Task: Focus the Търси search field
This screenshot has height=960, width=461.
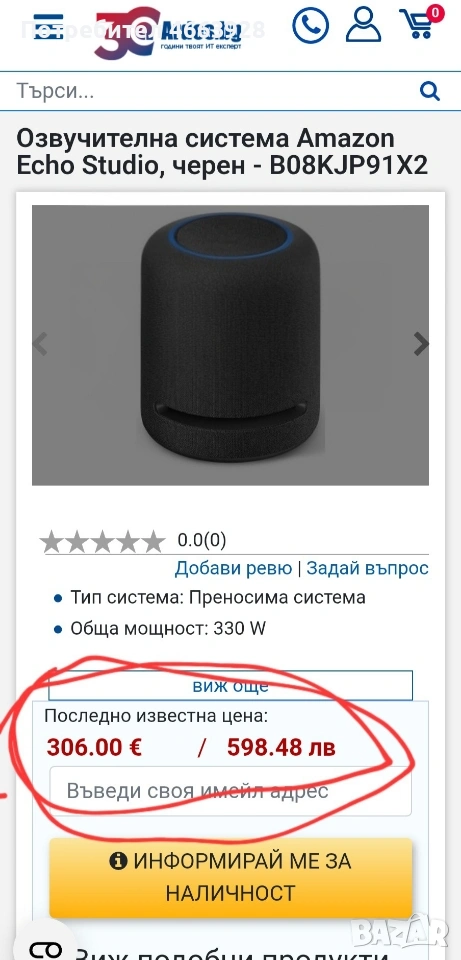Action: pos(214,92)
